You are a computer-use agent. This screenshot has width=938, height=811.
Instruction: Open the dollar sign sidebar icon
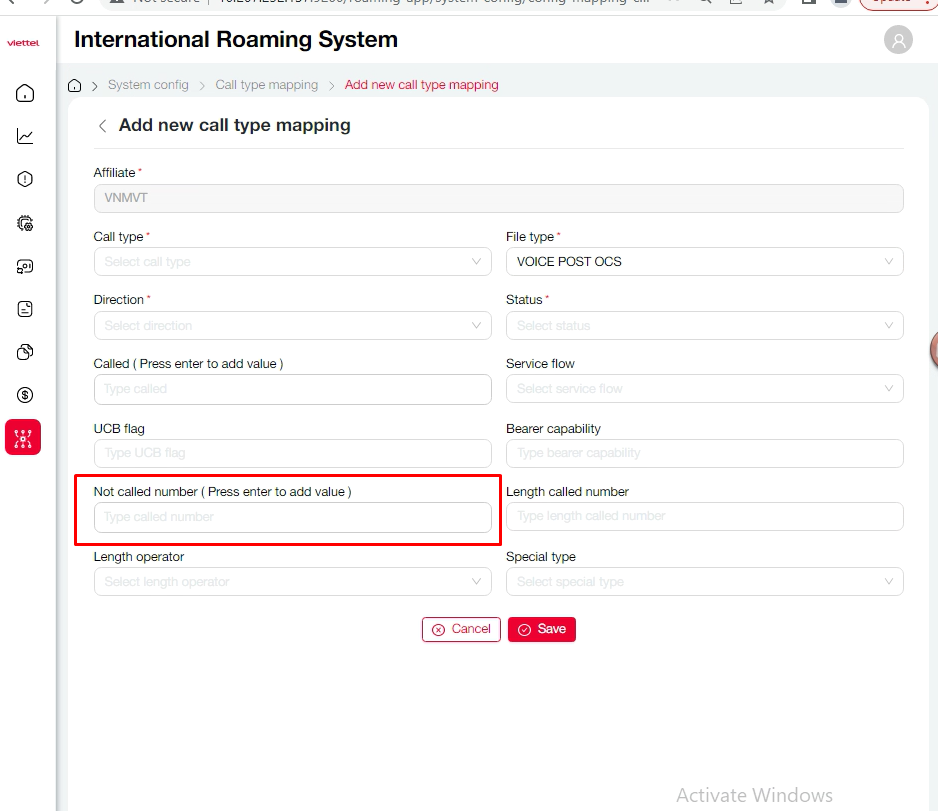pos(25,395)
